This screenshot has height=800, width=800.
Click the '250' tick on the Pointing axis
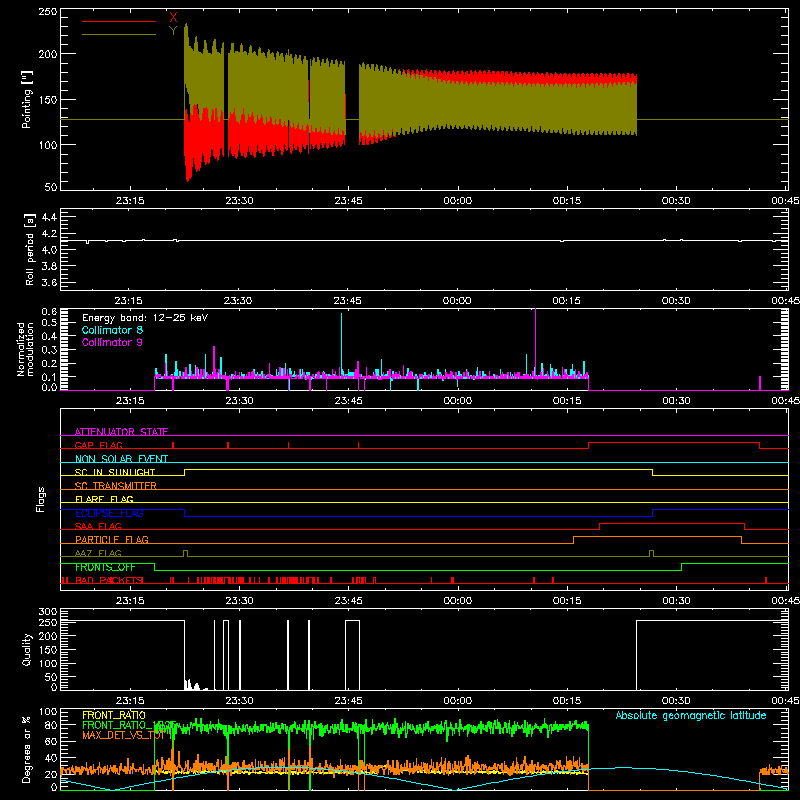tap(48, 11)
